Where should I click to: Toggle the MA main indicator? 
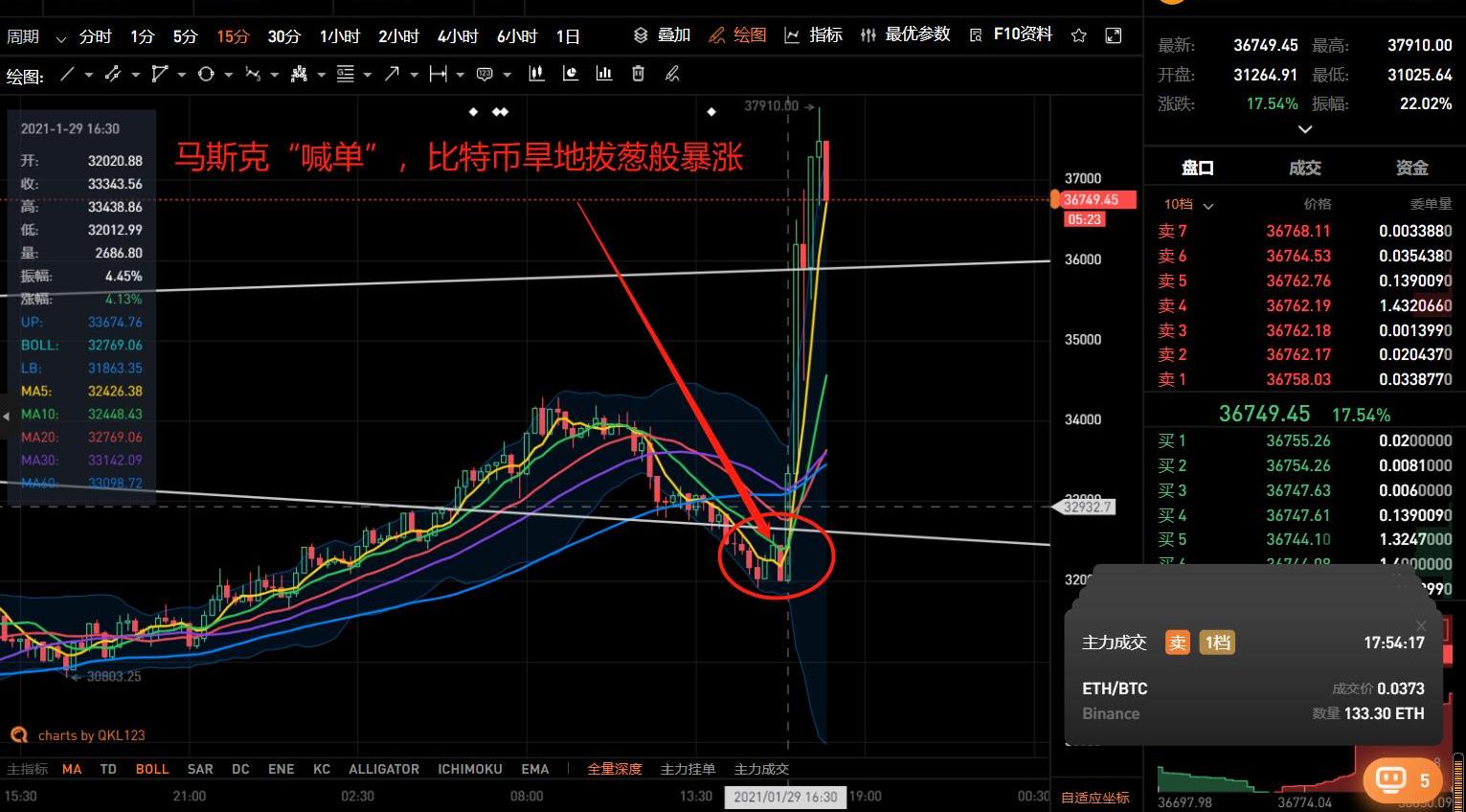tap(72, 769)
